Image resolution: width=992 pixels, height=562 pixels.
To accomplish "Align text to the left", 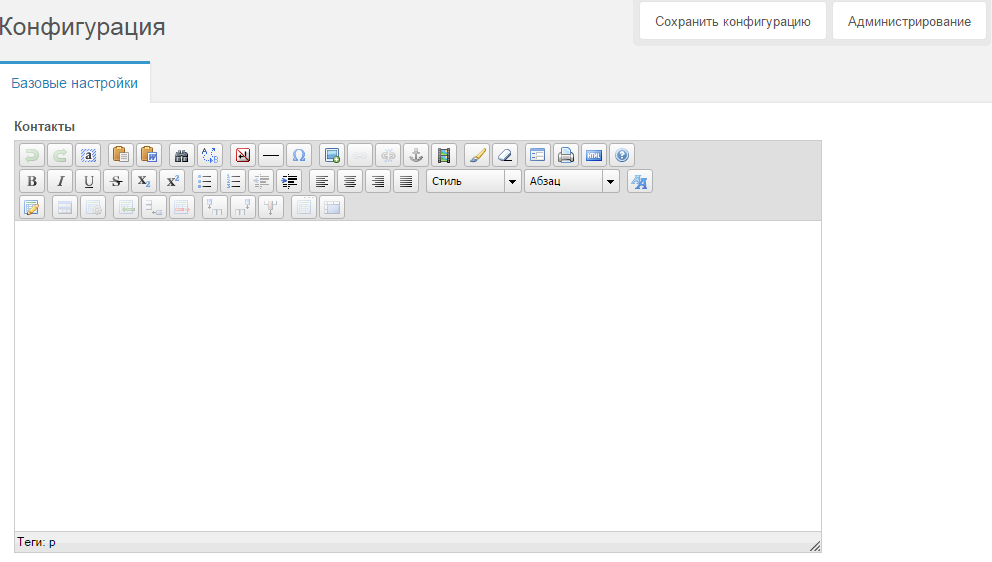I will tap(321, 182).
